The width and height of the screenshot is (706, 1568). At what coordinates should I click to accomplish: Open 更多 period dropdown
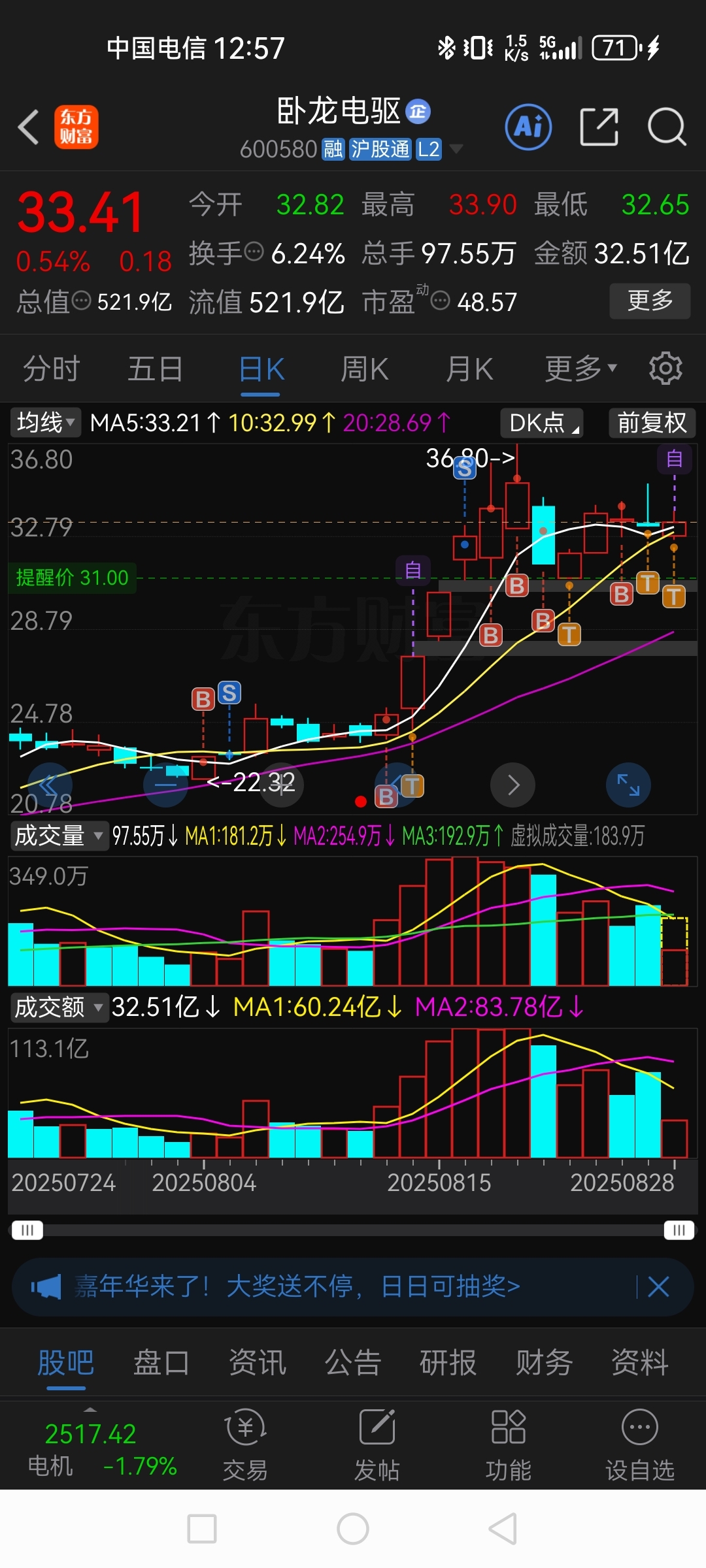(x=580, y=368)
